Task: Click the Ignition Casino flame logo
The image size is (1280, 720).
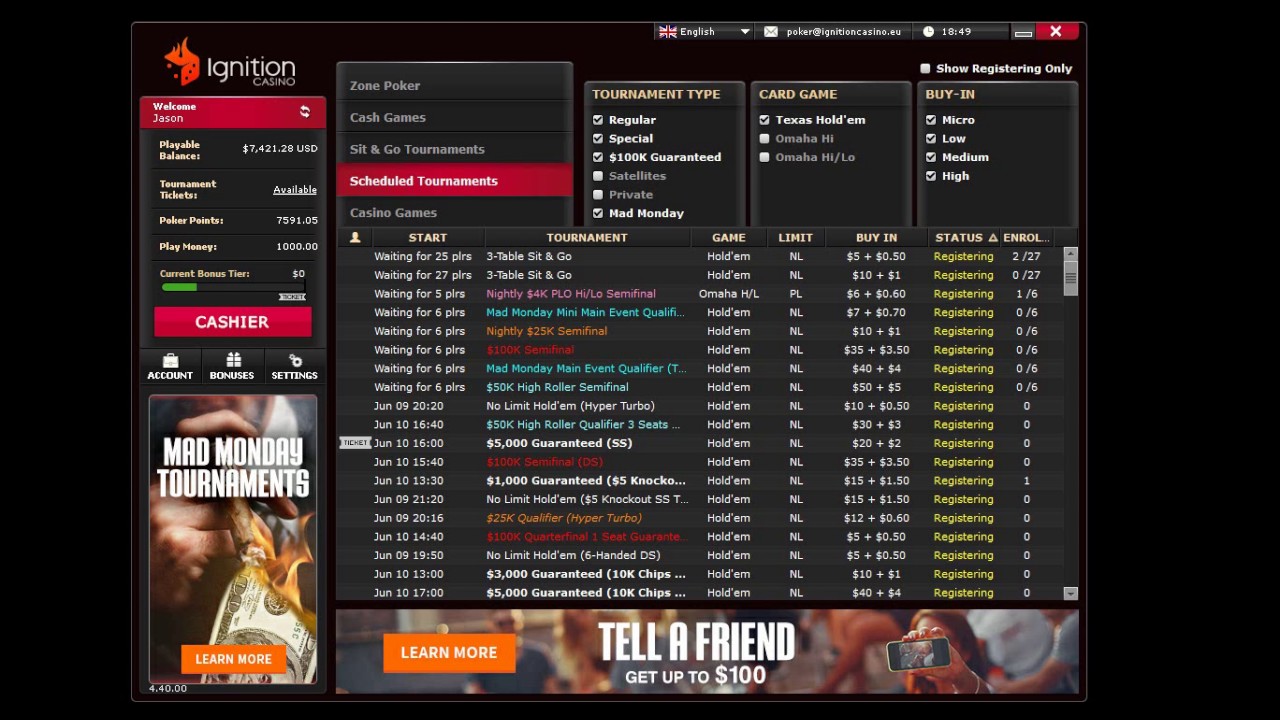Action: pos(181,62)
